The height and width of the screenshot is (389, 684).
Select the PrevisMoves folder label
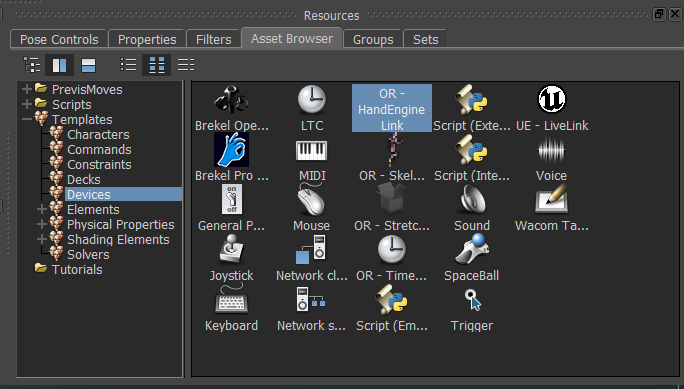point(87,89)
